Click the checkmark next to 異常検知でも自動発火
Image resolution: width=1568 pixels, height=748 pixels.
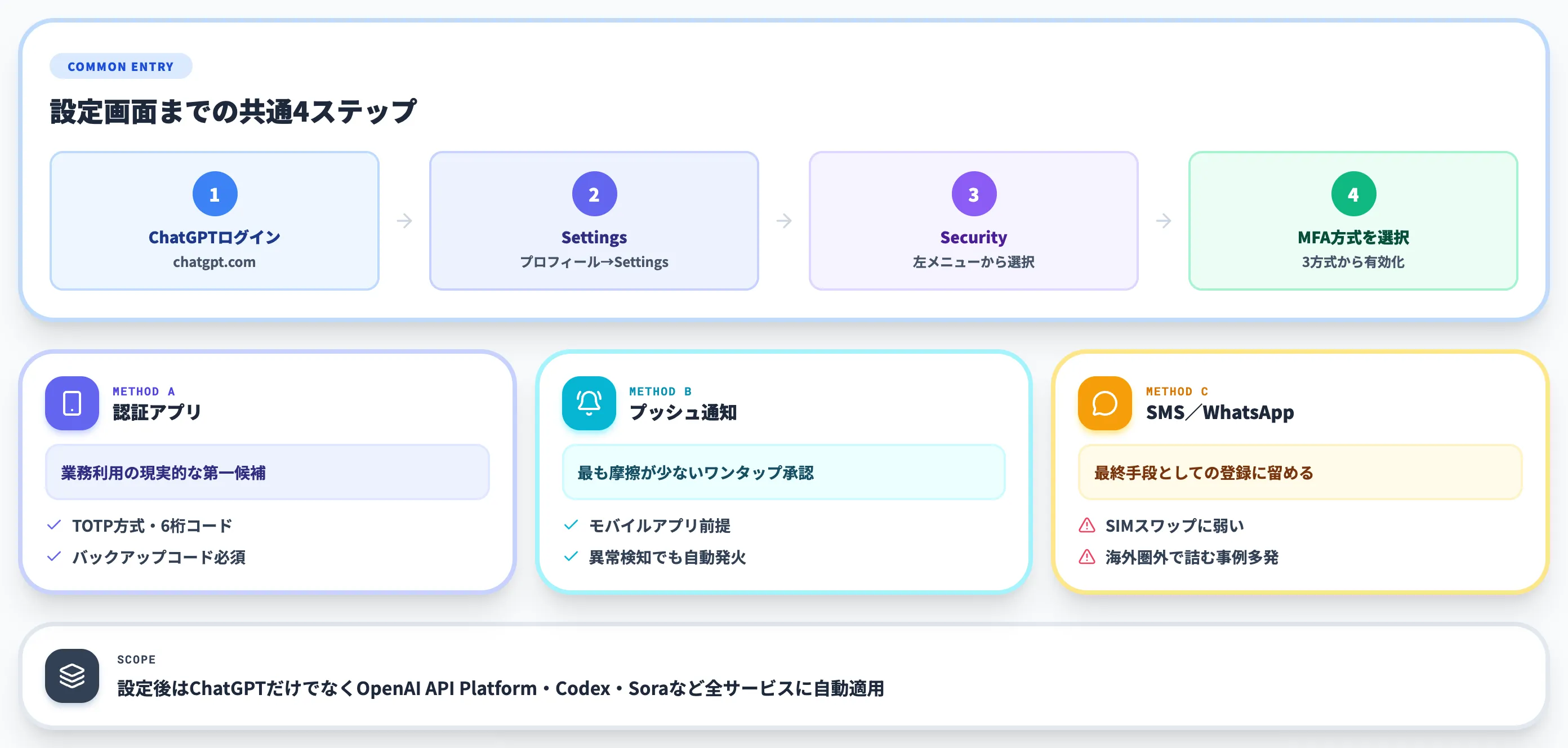tap(571, 556)
